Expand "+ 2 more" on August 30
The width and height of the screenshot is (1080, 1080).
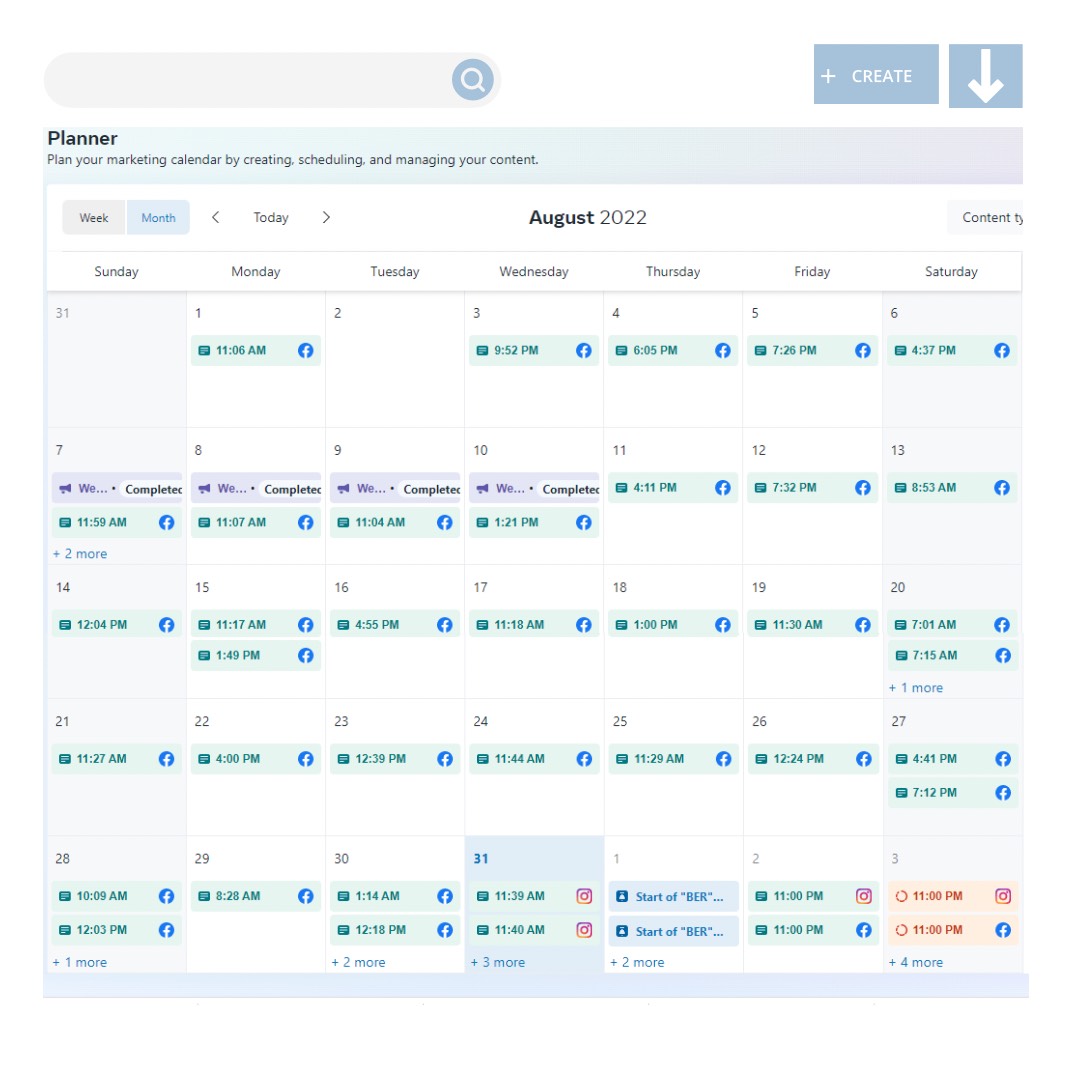358,962
